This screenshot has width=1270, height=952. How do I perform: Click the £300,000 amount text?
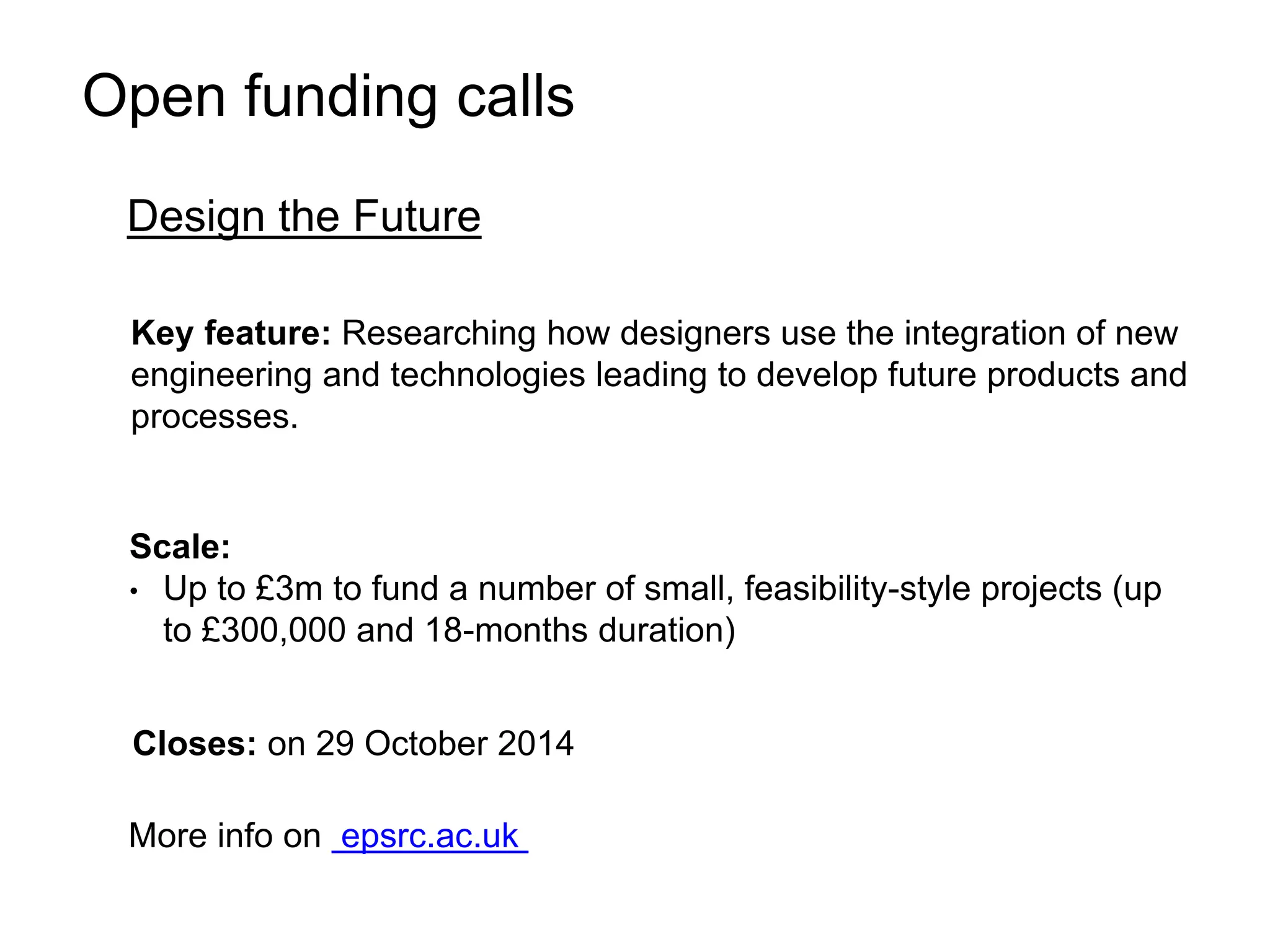point(273,630)
